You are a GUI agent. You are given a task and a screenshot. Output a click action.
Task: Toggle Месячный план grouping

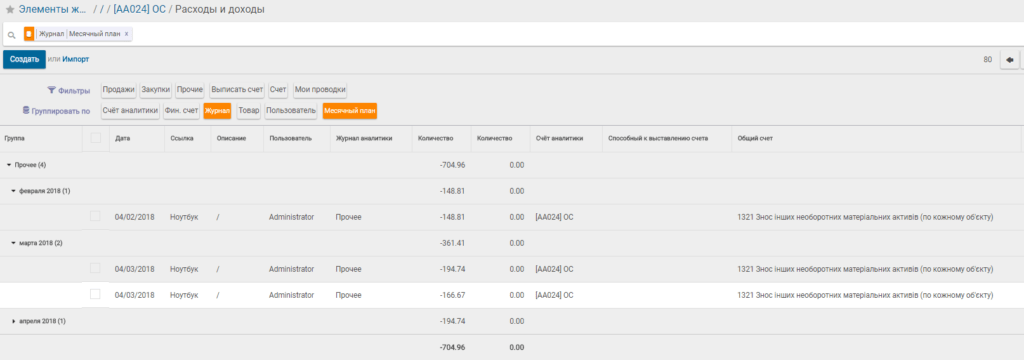pos(350,111)
